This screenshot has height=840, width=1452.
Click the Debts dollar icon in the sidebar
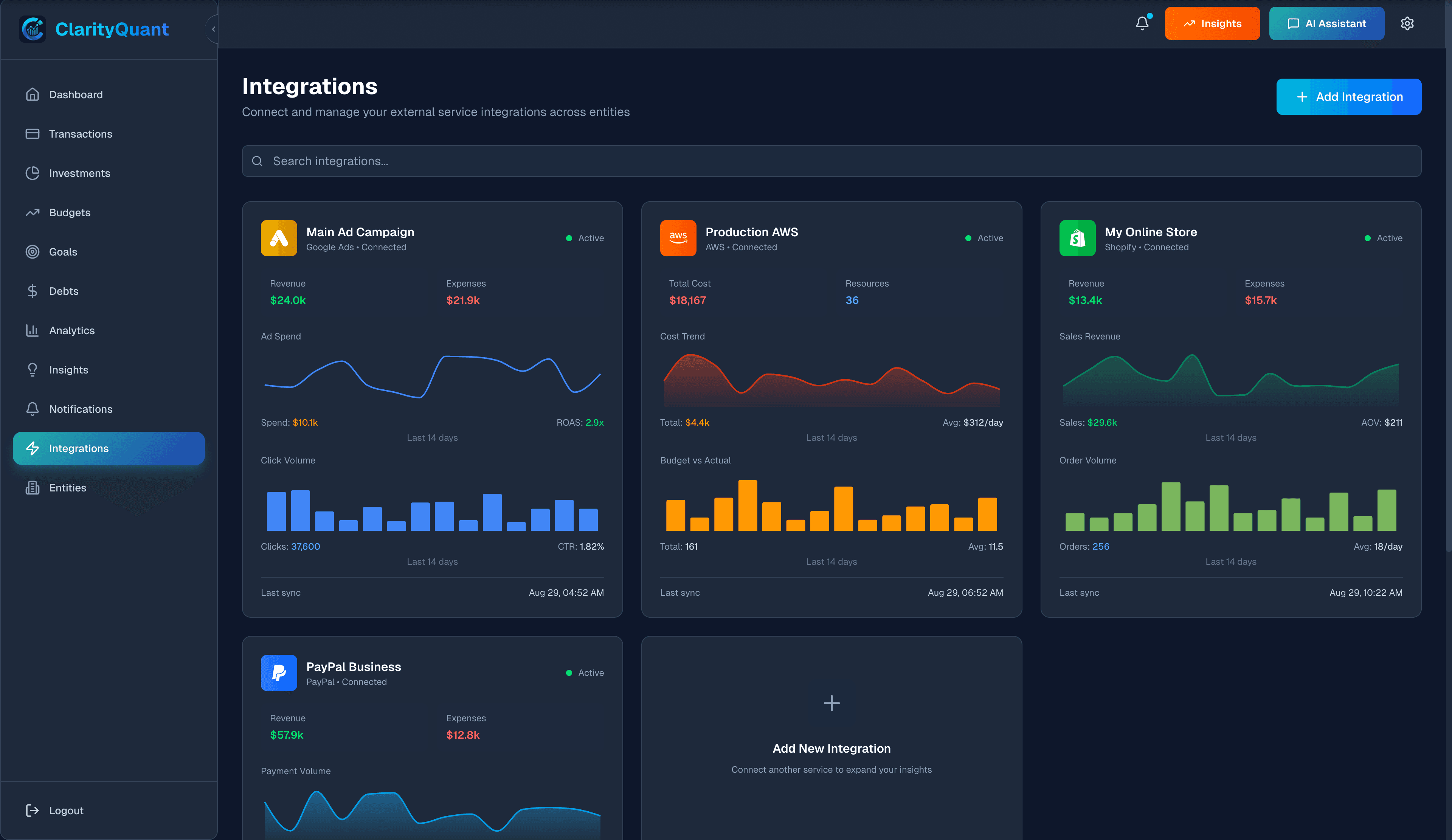point(33,291)
